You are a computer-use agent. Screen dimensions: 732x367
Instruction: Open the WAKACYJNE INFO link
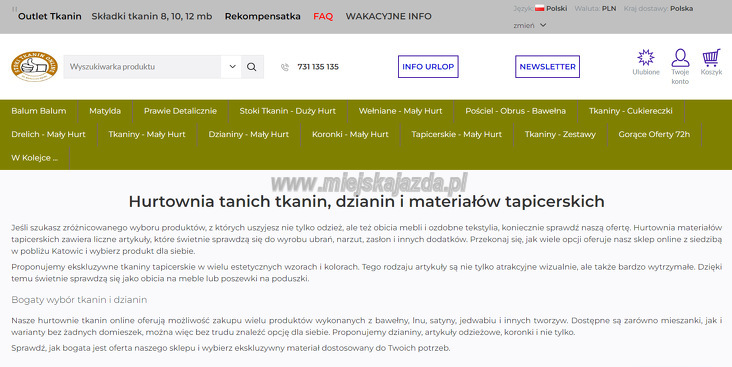[x=388, y=16]
